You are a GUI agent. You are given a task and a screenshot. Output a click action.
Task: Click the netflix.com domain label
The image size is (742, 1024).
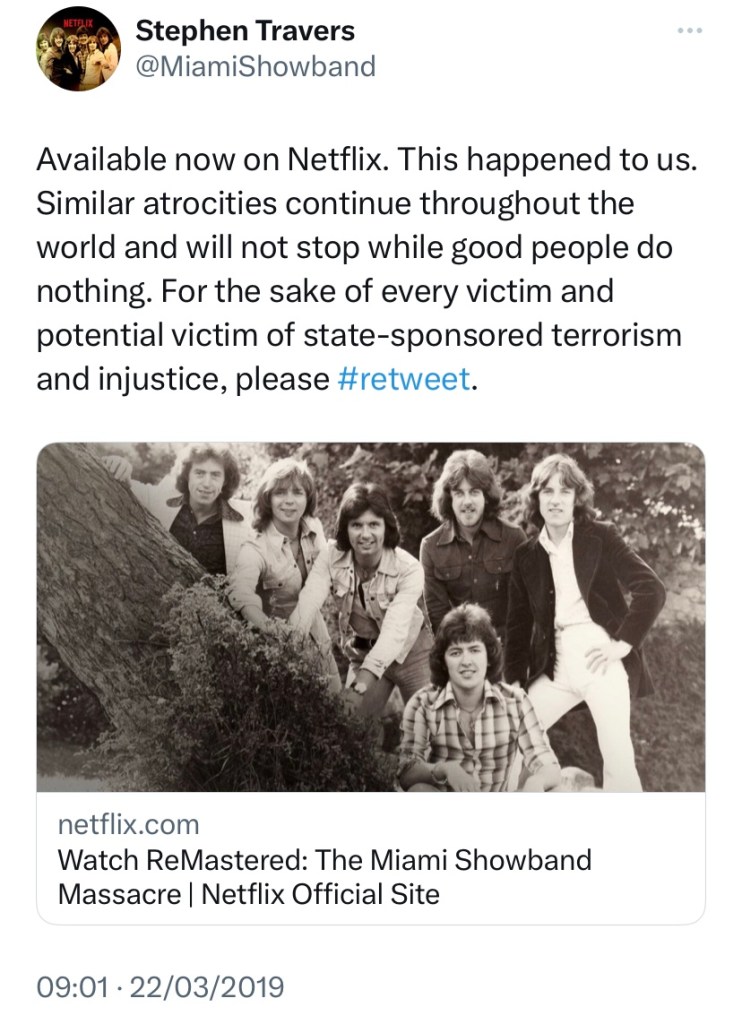pos(129,825)
